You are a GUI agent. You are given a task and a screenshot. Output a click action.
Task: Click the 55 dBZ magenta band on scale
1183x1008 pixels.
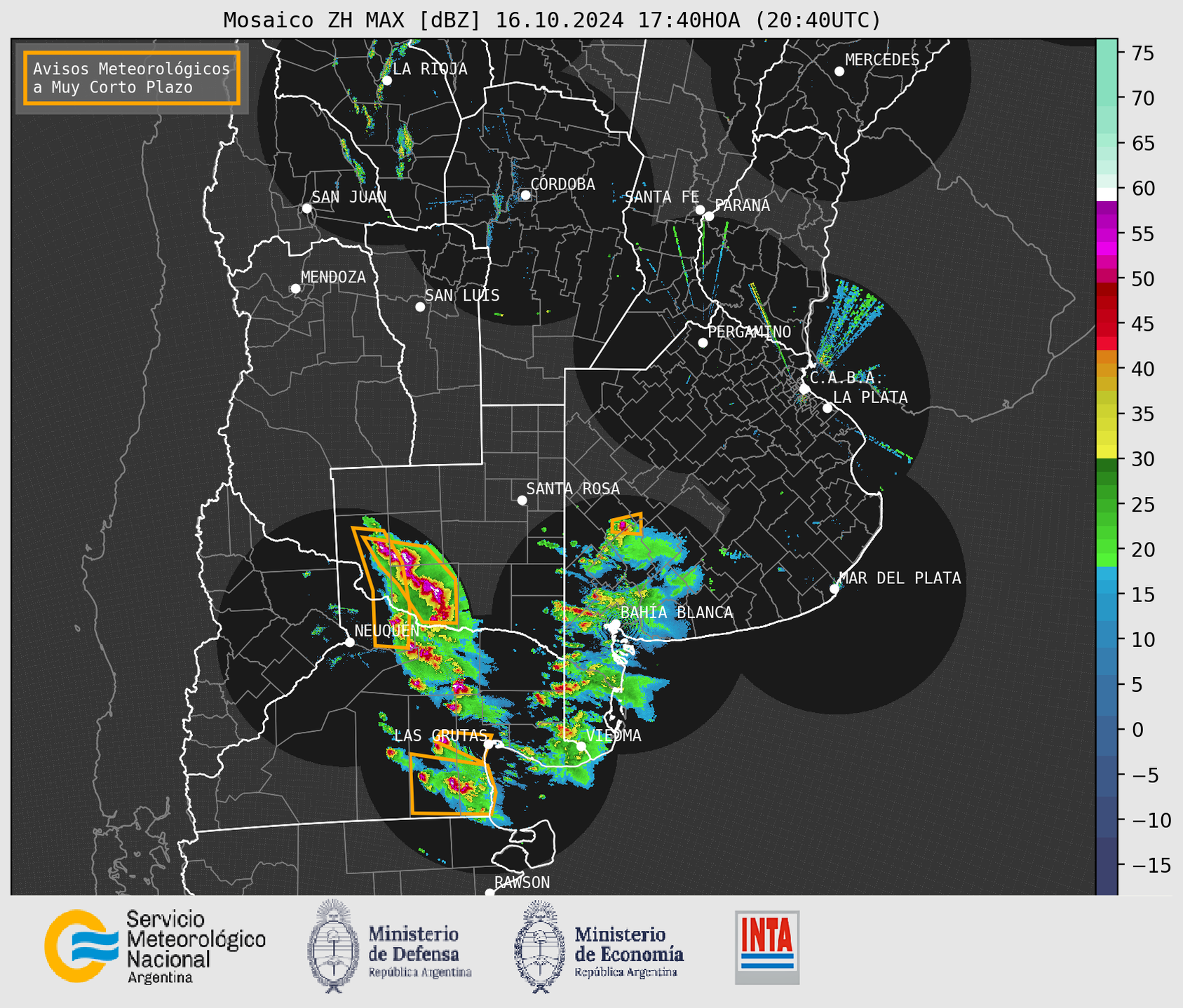(1107, 234)
